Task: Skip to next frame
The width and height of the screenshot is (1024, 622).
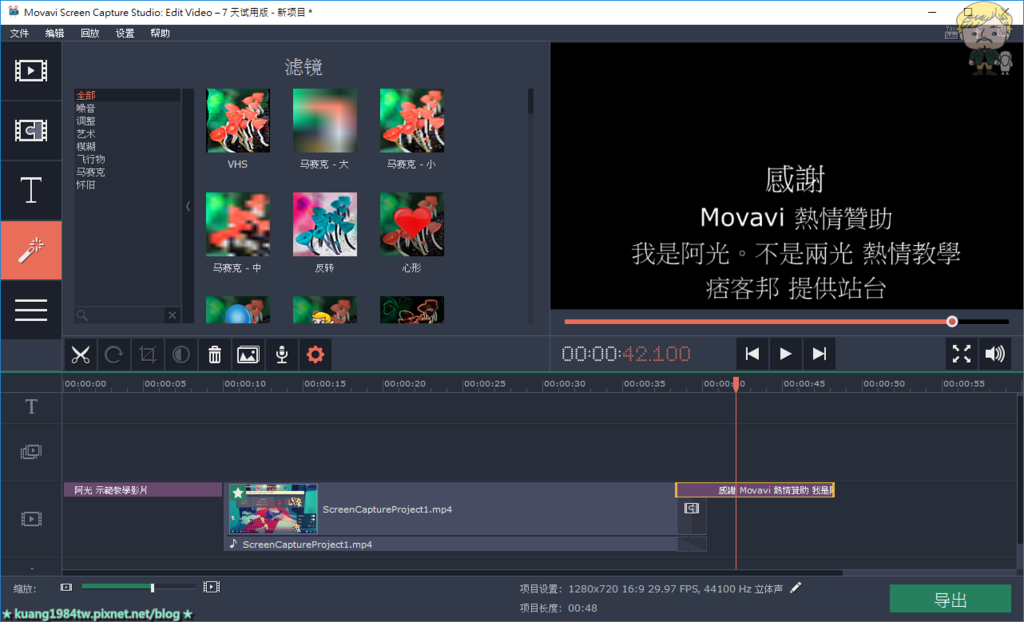Action: (x=820, y=354)
